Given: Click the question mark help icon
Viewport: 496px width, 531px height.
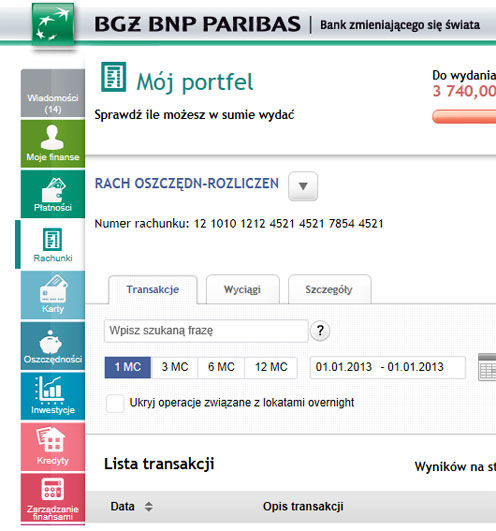Looking at the screenshot, I should pos(320,331).
